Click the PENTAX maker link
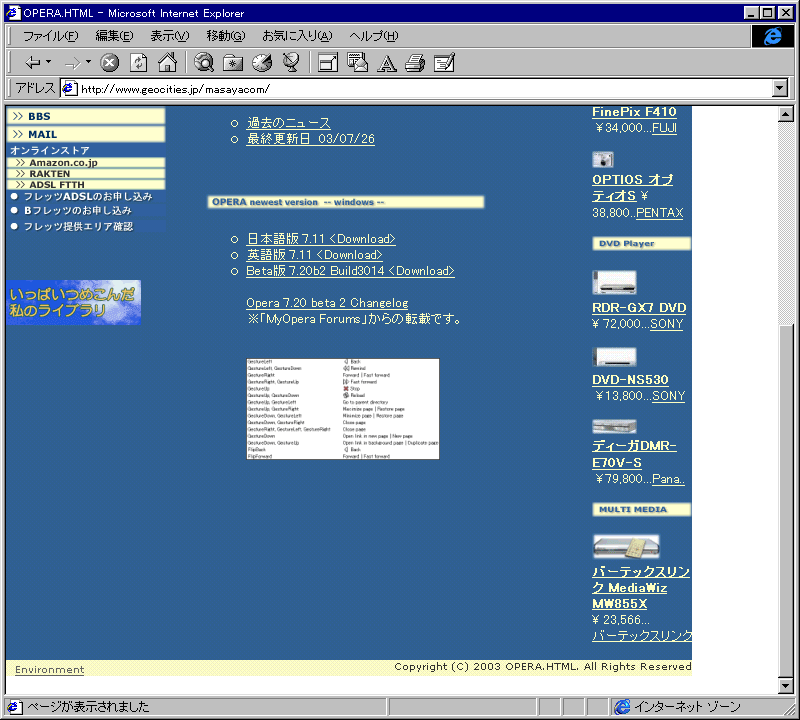This screenshot has width=800, height=720. [660, 213]
